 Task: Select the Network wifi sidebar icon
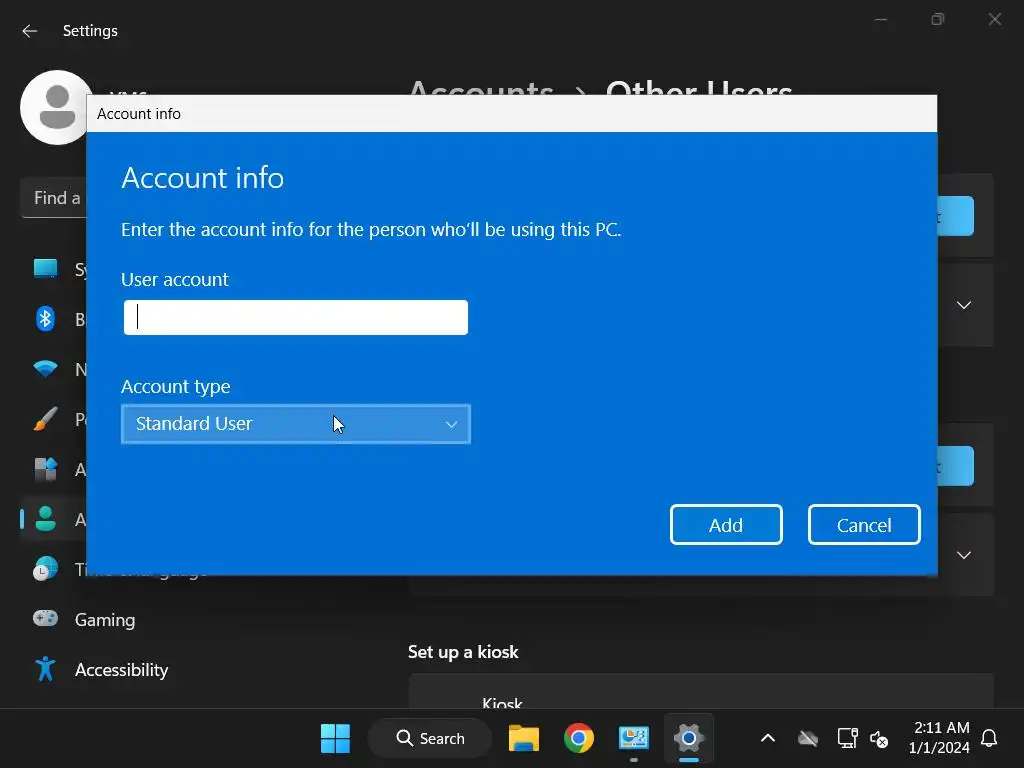(x=45, y=369)
